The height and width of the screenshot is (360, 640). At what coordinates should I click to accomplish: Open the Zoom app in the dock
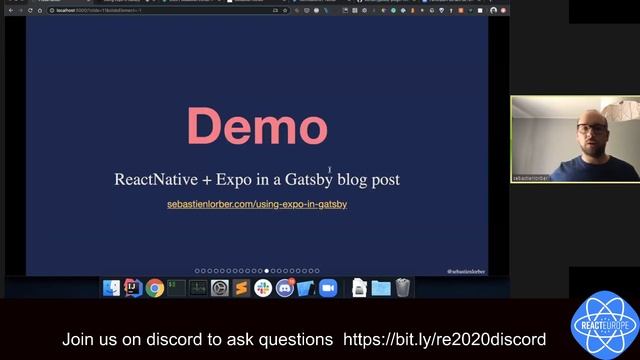coord(328,288)
